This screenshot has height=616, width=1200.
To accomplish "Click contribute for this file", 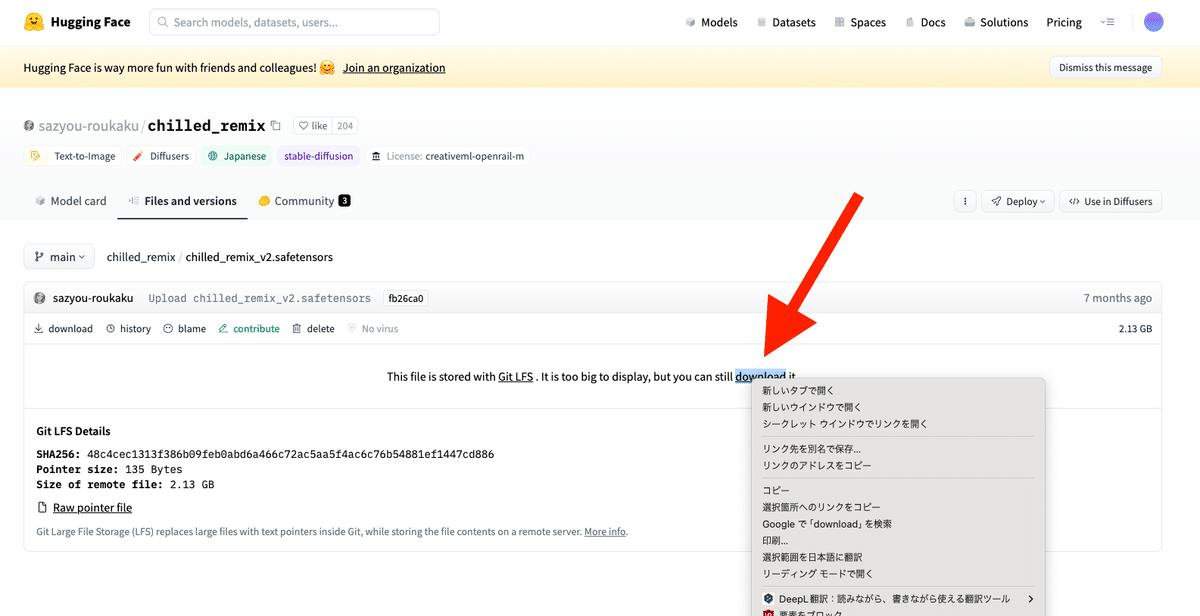I will coord(249,328).
